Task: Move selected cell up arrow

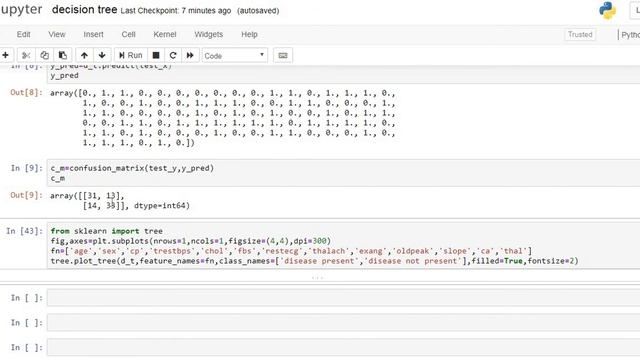Action: 84,55
